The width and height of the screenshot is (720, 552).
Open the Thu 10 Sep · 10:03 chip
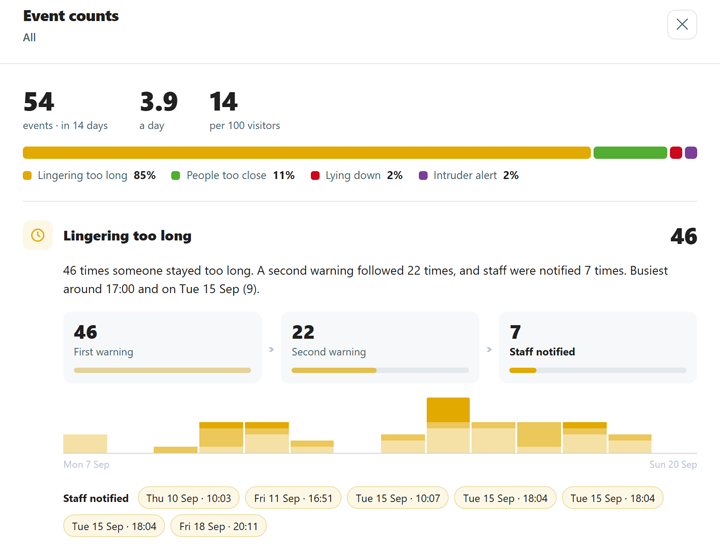[x=189, y=498]
